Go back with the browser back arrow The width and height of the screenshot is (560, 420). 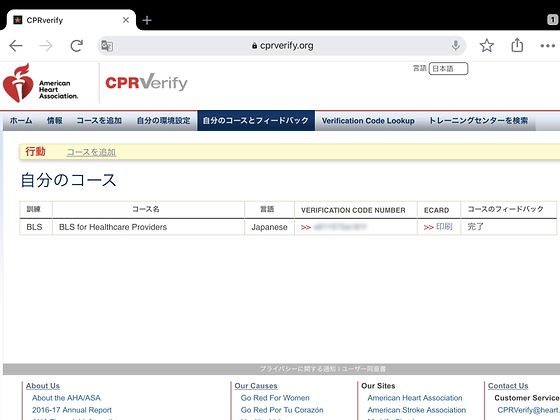pos(16,46)
